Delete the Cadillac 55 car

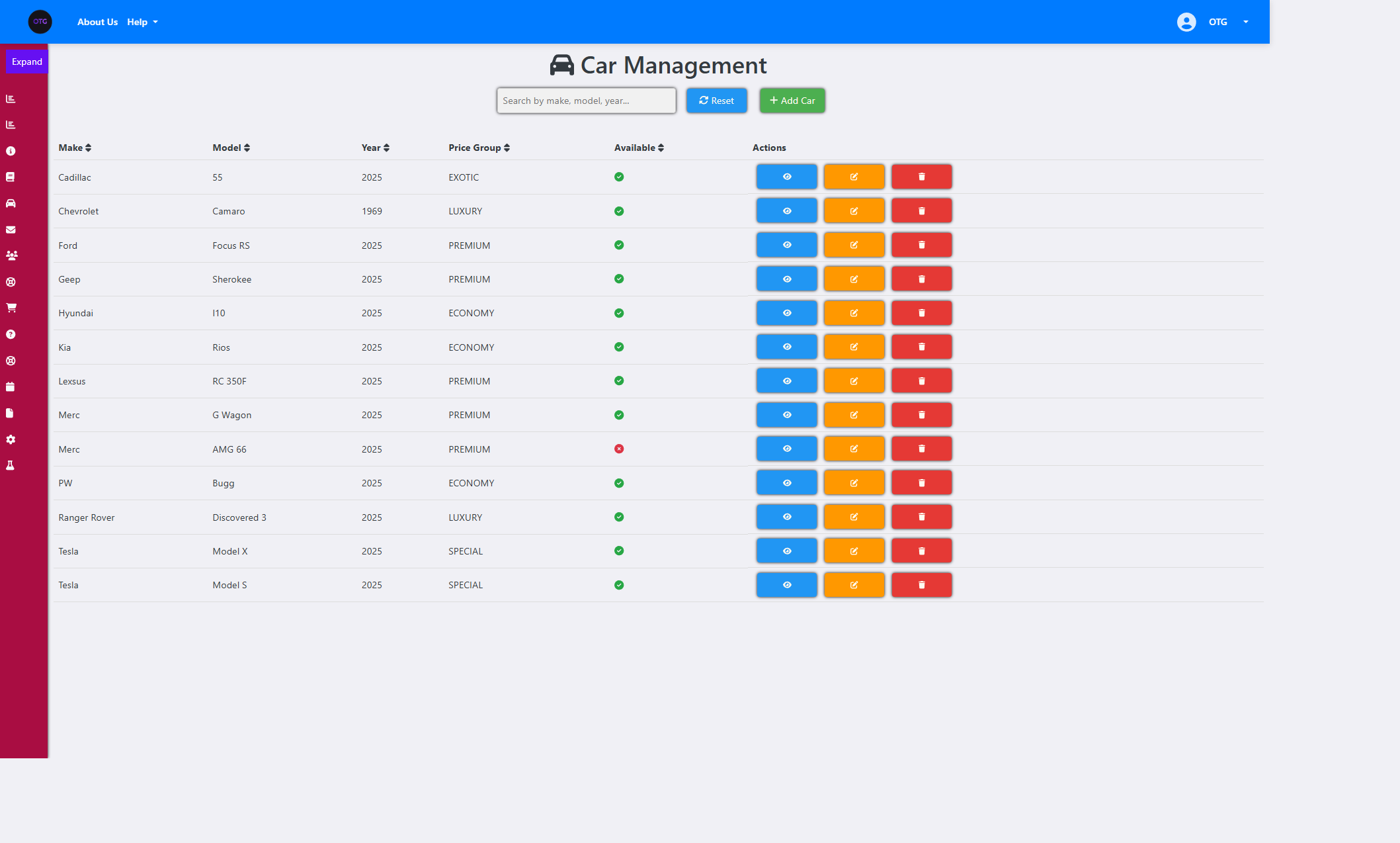(x=921, y=177)
